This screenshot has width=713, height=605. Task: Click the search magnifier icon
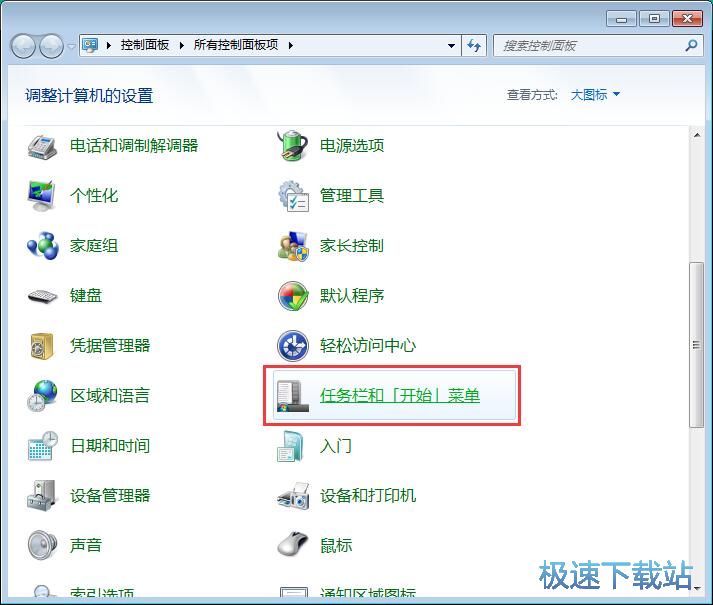[x=691, y=45]
